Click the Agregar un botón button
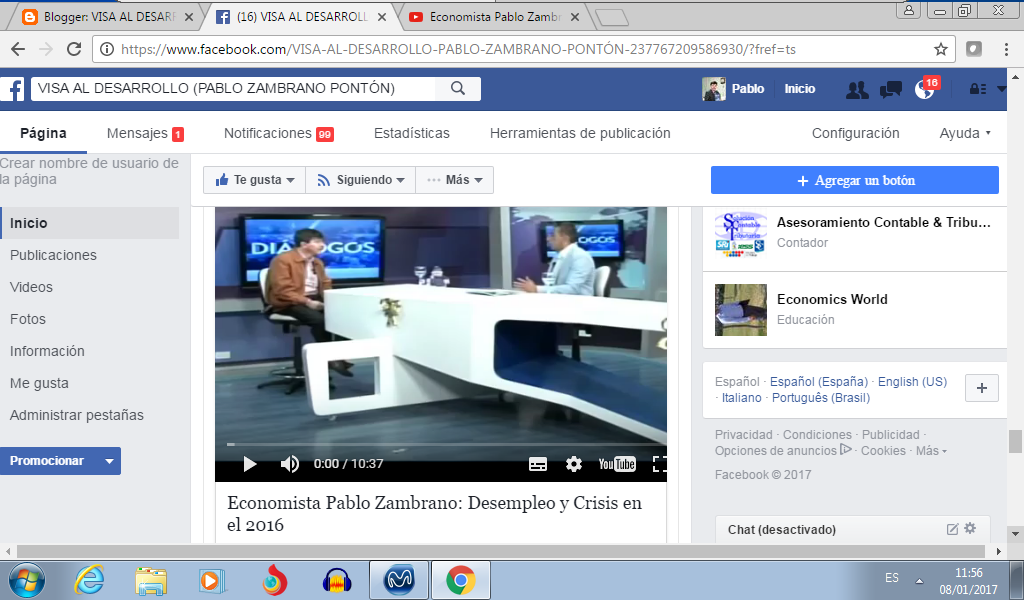This screenshot has width=1024, height=600. [x=855, y=180]
